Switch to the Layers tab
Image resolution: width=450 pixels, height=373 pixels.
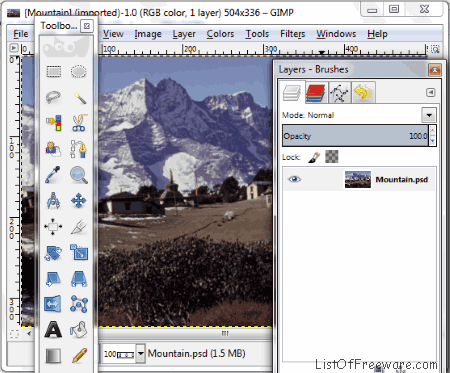click(x=292, y=92)
